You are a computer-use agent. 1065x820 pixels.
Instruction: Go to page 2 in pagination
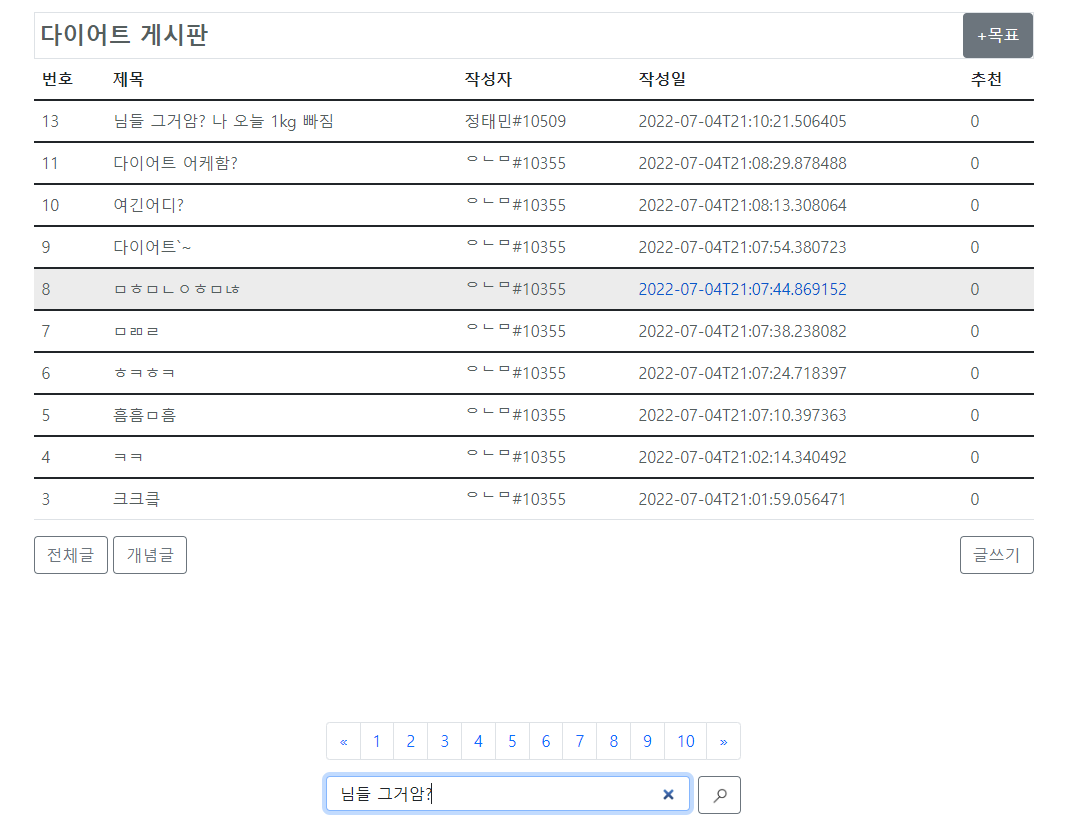pos(410,741)
